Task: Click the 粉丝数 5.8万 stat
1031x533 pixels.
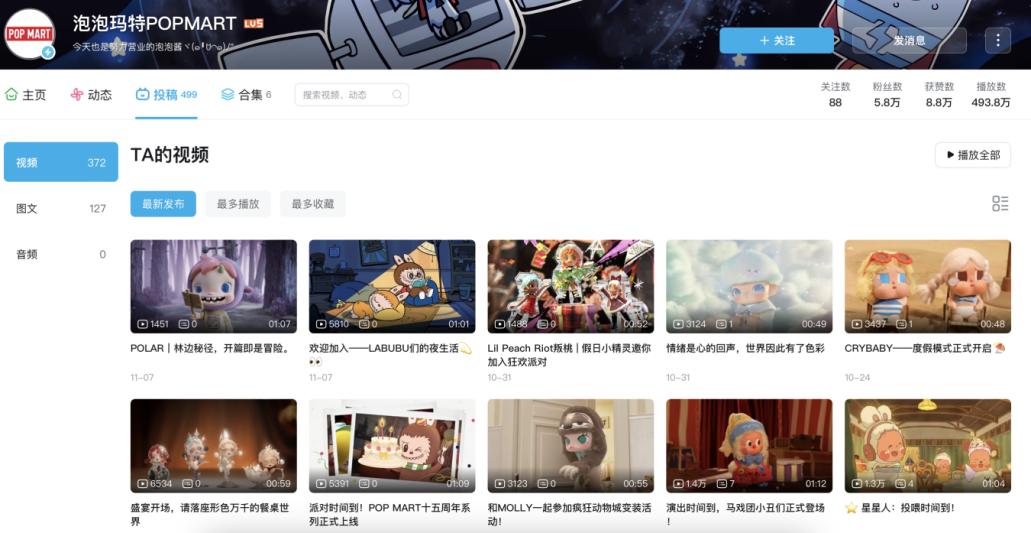Action: 887,95
